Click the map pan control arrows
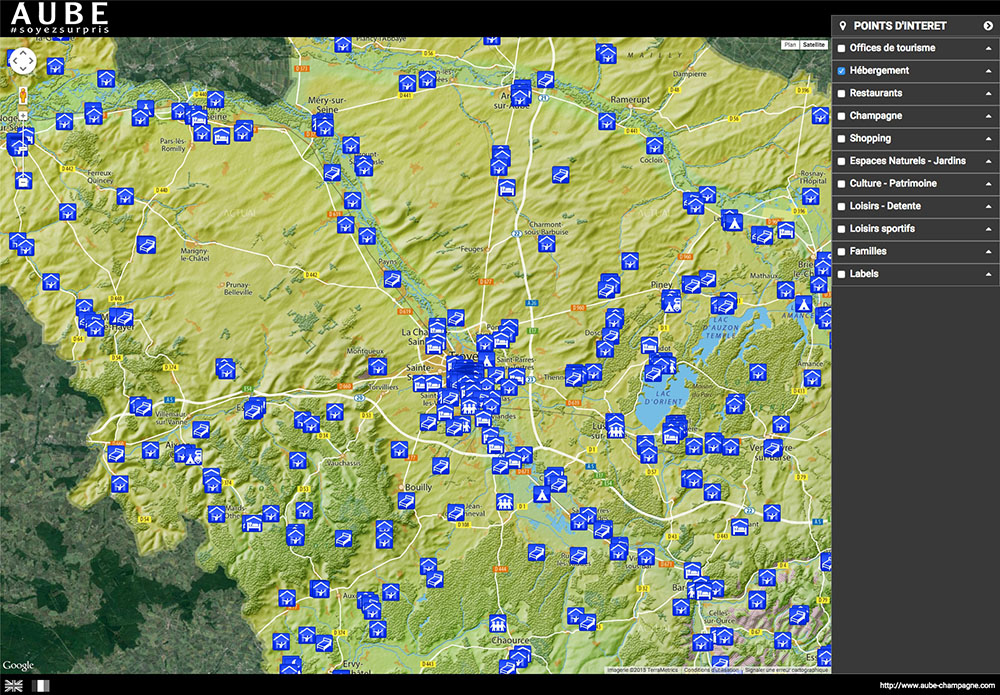Screen dimensions: 1000x695 coord(22,62)
